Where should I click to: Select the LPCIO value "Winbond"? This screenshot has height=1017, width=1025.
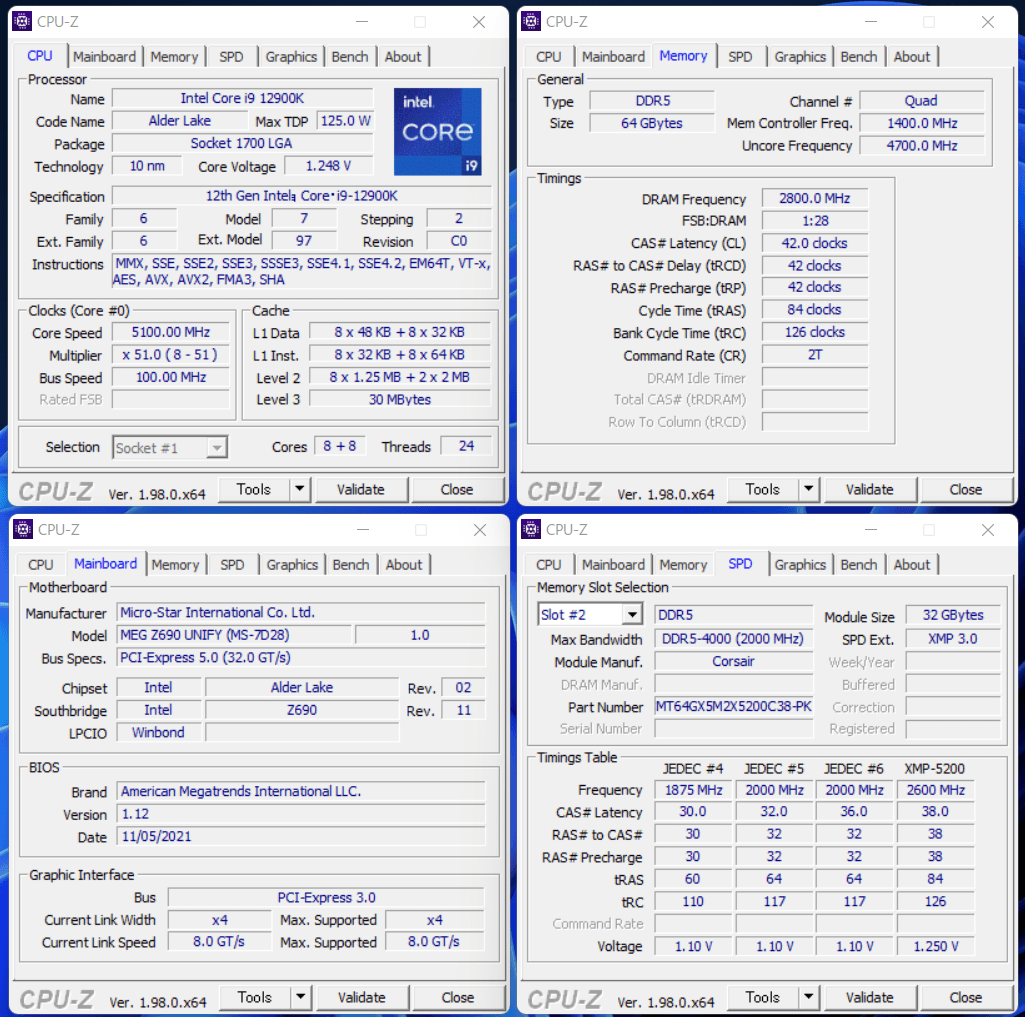(x=159, y=733)
